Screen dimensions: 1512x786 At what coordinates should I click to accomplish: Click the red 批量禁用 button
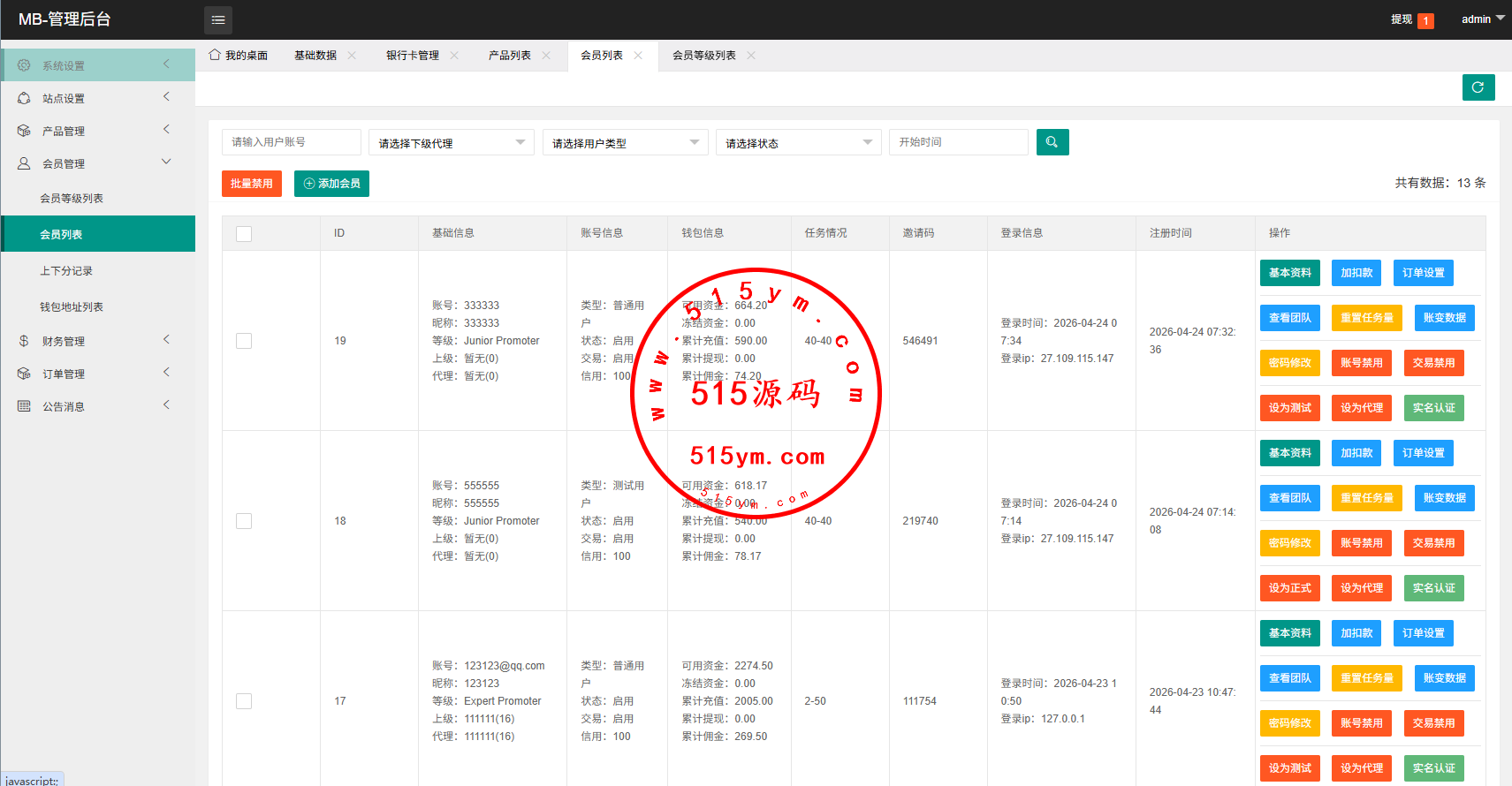coord(252,184)
